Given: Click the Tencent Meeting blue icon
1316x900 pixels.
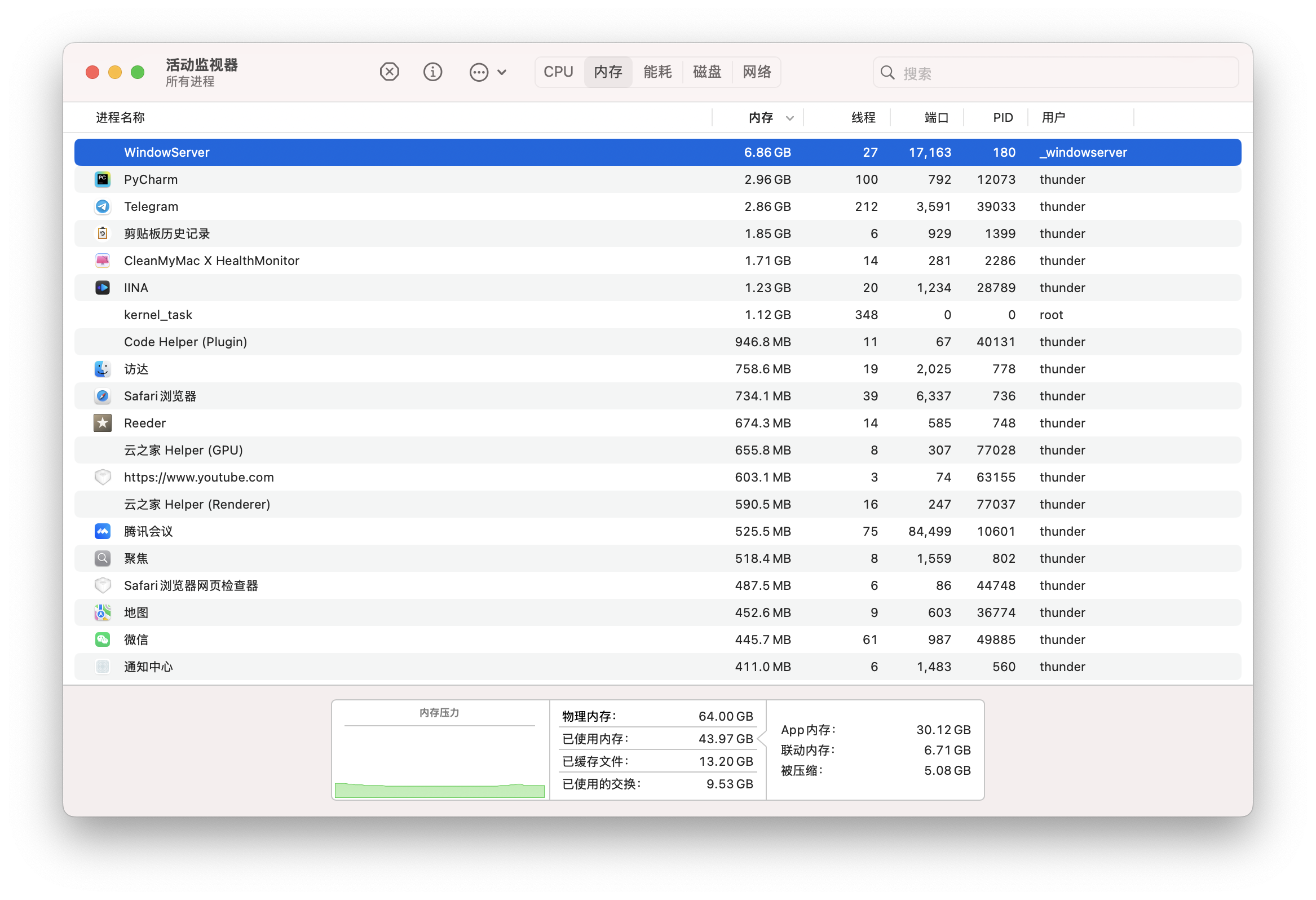Looking at the screenshot, I should click(103, 531).
